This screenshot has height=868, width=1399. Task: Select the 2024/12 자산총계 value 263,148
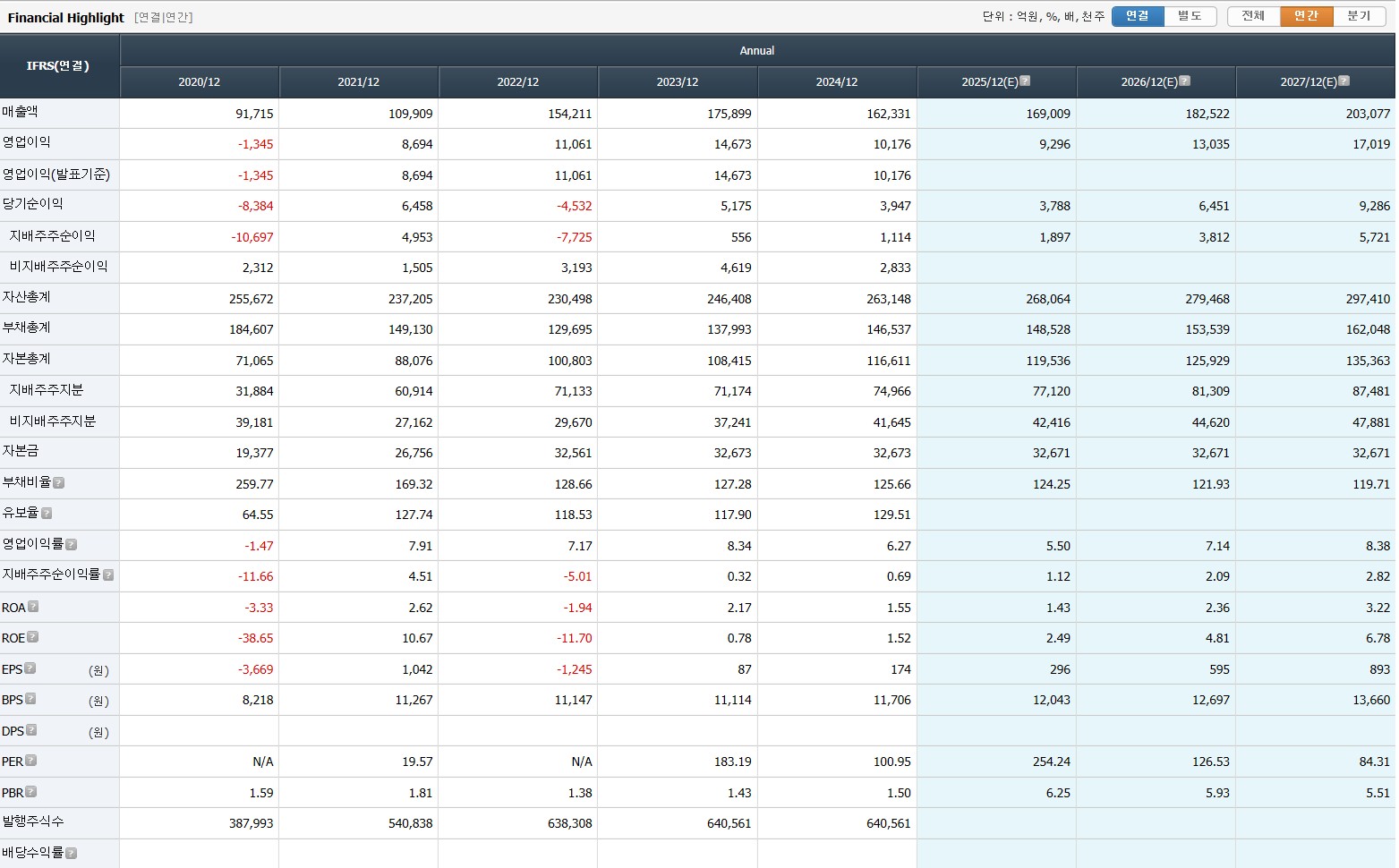[889, 299]
